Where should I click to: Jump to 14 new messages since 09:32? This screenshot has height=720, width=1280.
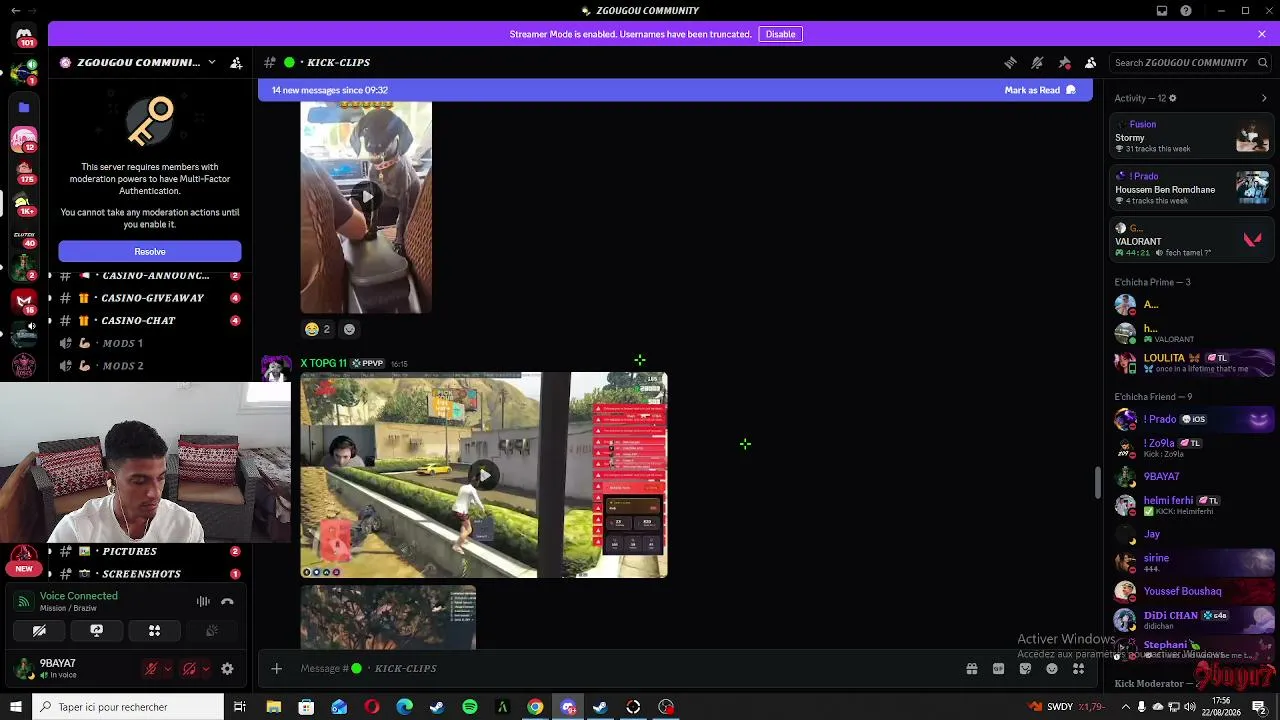coord(330,90)
